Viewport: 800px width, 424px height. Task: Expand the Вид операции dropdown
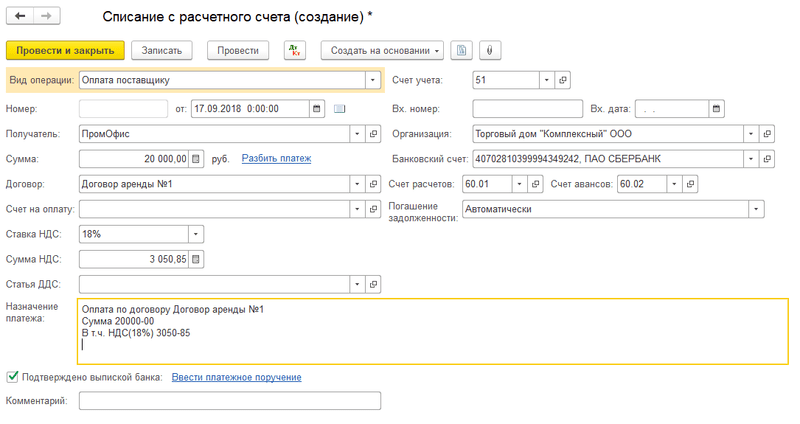373,80
